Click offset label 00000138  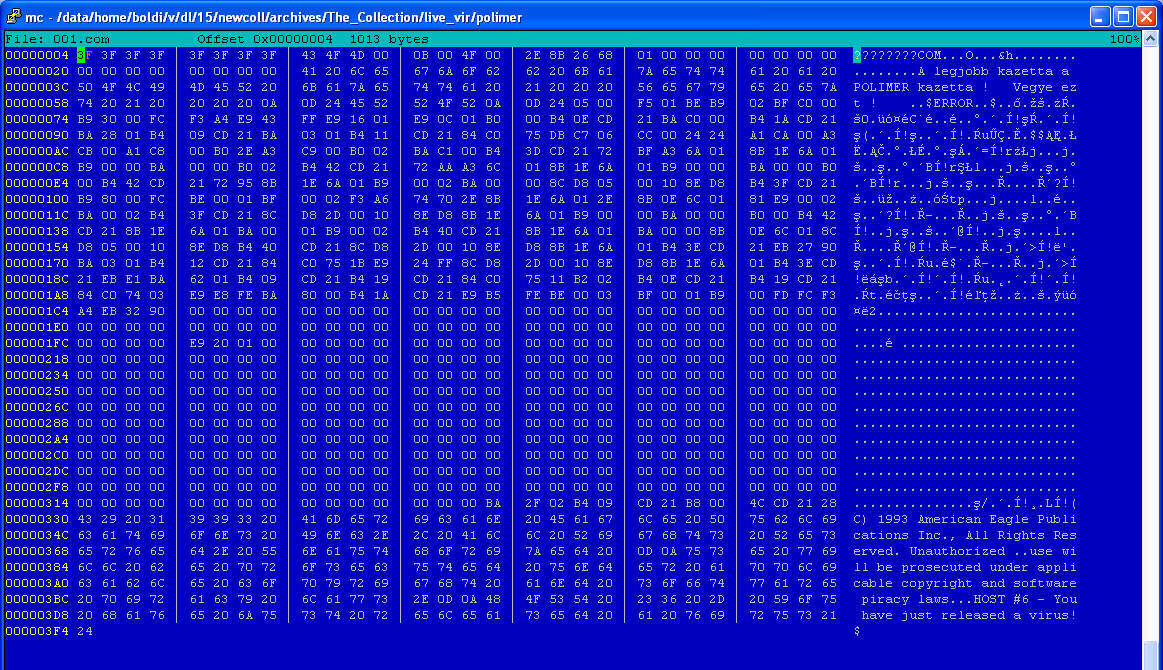(x=37, y=231)
